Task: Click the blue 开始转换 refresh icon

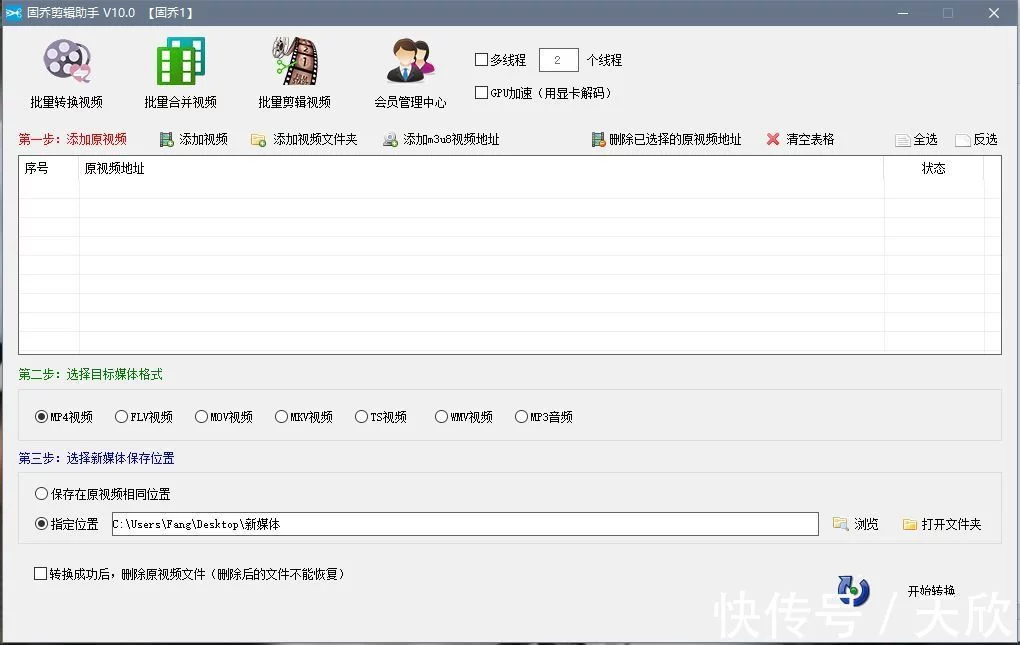Action: [853, 590]
